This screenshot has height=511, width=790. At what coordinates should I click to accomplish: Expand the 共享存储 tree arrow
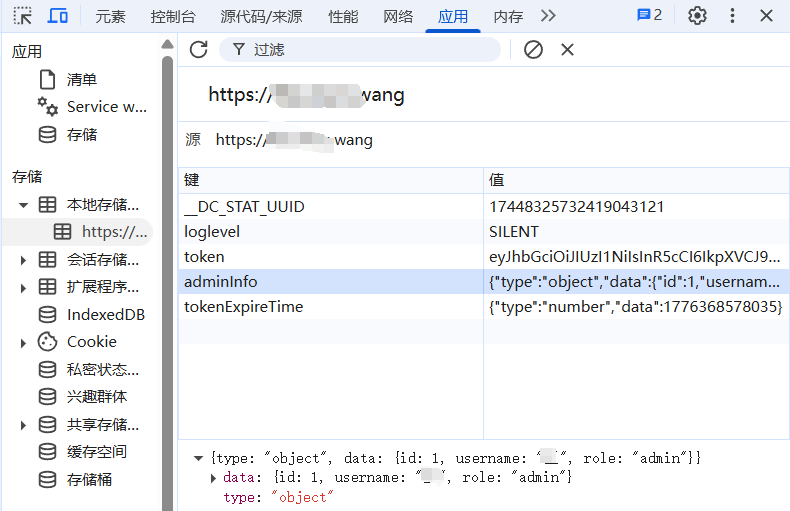pos(23,425)
